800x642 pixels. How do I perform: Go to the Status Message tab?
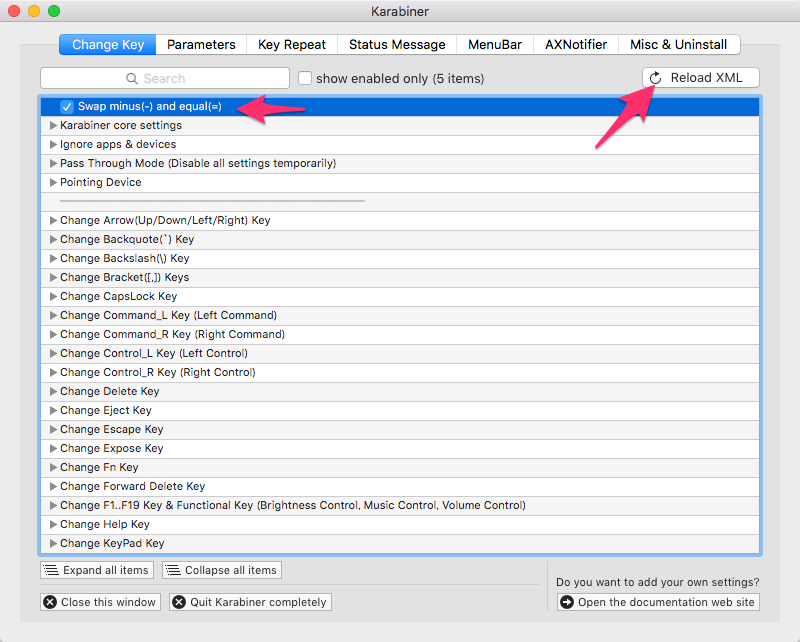(397, 45)
